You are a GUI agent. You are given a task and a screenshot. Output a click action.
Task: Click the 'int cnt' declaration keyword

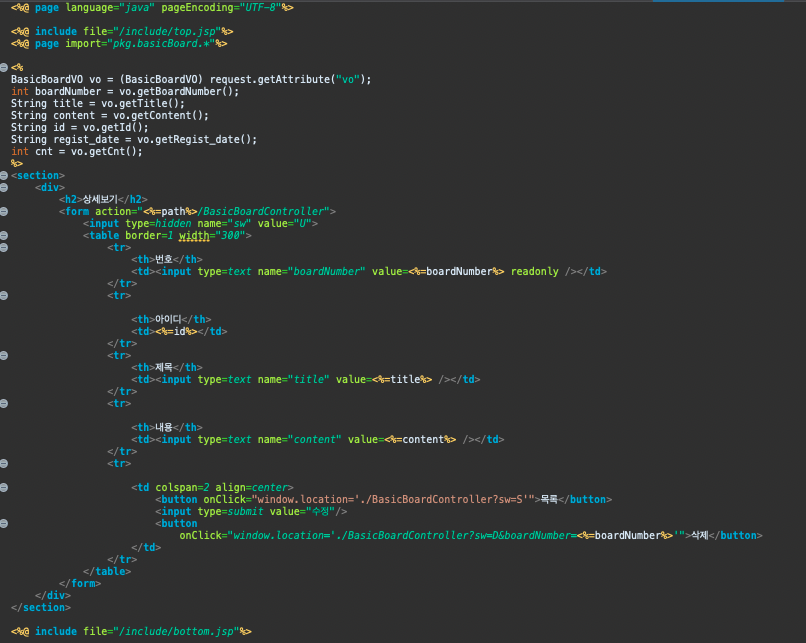[20, 152]
